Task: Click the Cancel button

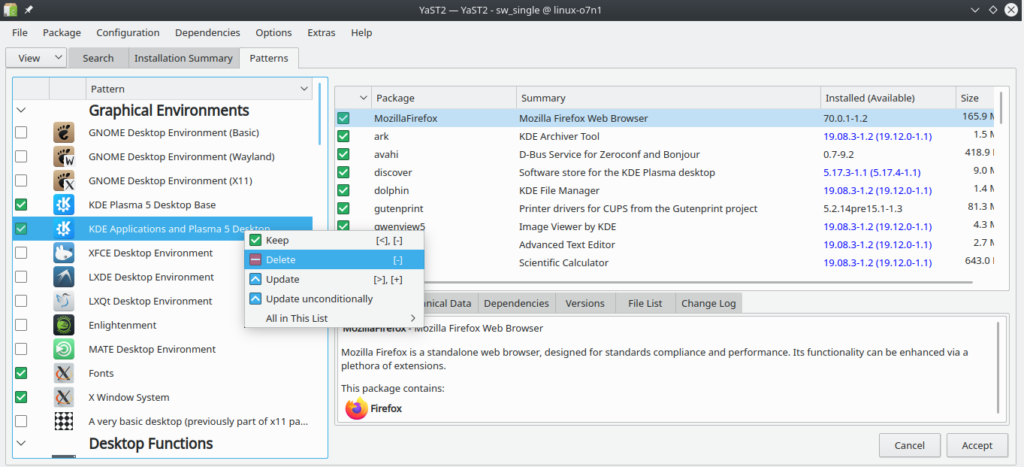Action: point(910,445)
